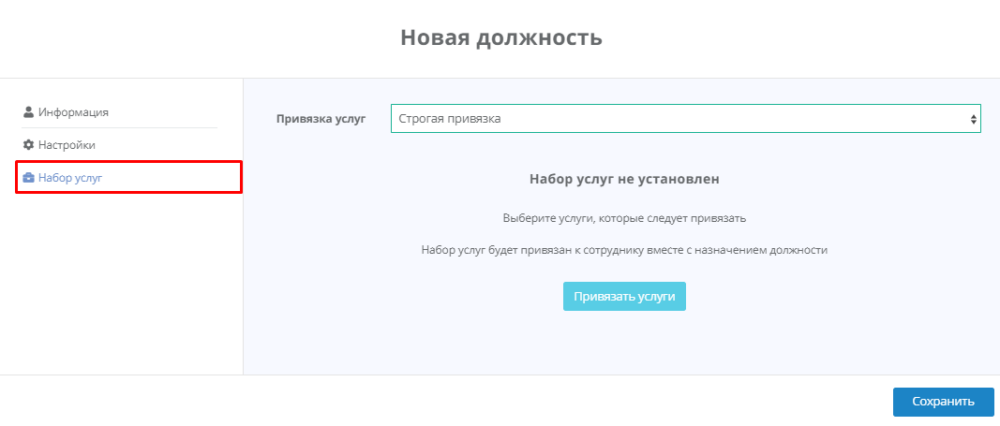Click the Привязать услуги button
The height and width of the screenshot is (426, 1000).
tap(624, 297)
